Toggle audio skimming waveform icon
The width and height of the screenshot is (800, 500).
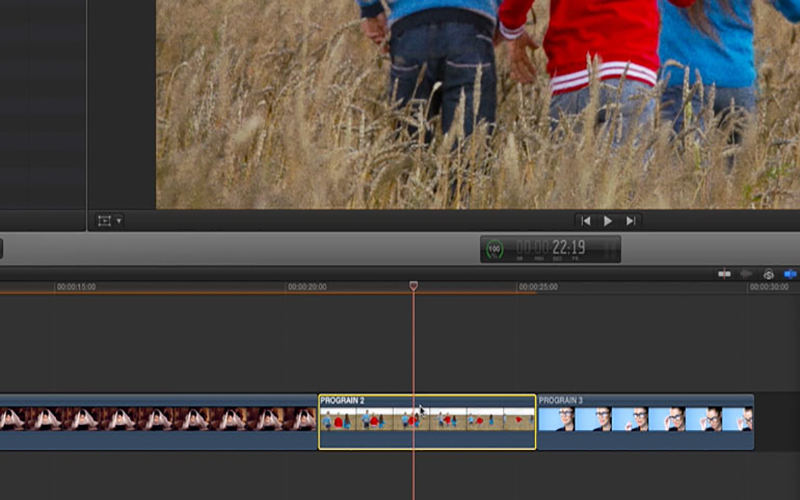pyautogui.click(x=746, y=274)
